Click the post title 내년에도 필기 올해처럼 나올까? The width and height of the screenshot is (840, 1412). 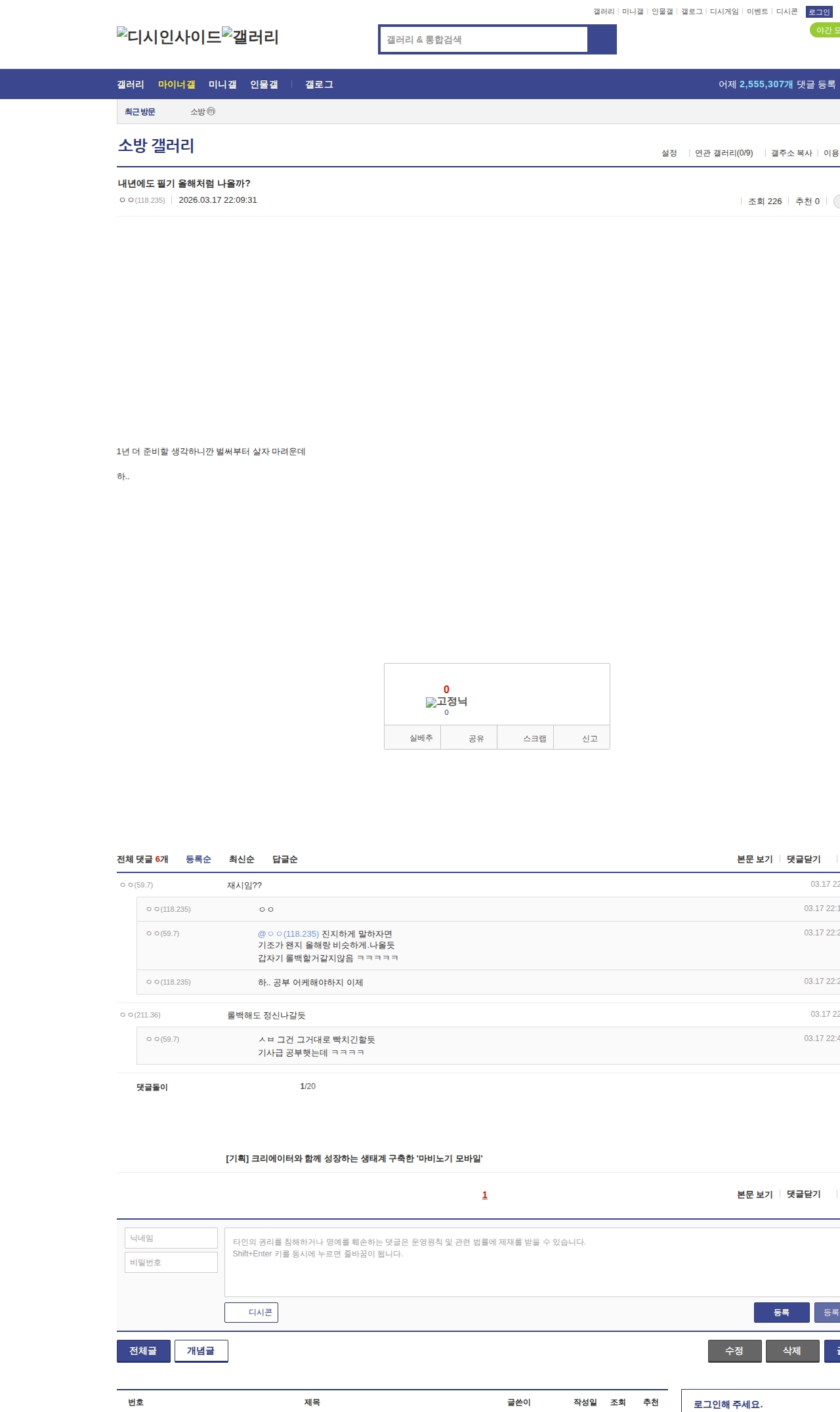coord(184,184)
